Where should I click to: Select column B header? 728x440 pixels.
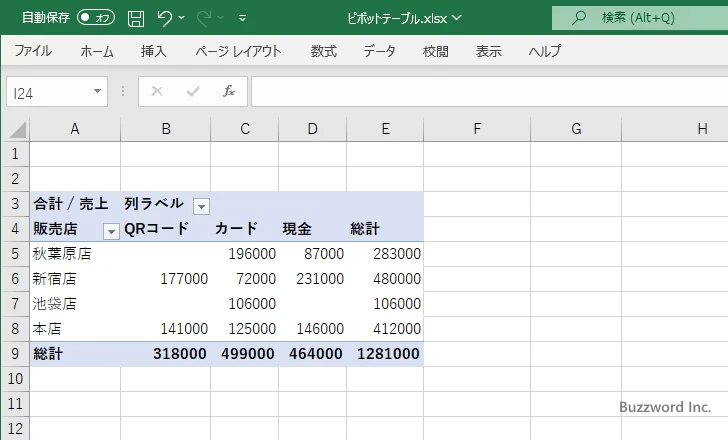166,129
